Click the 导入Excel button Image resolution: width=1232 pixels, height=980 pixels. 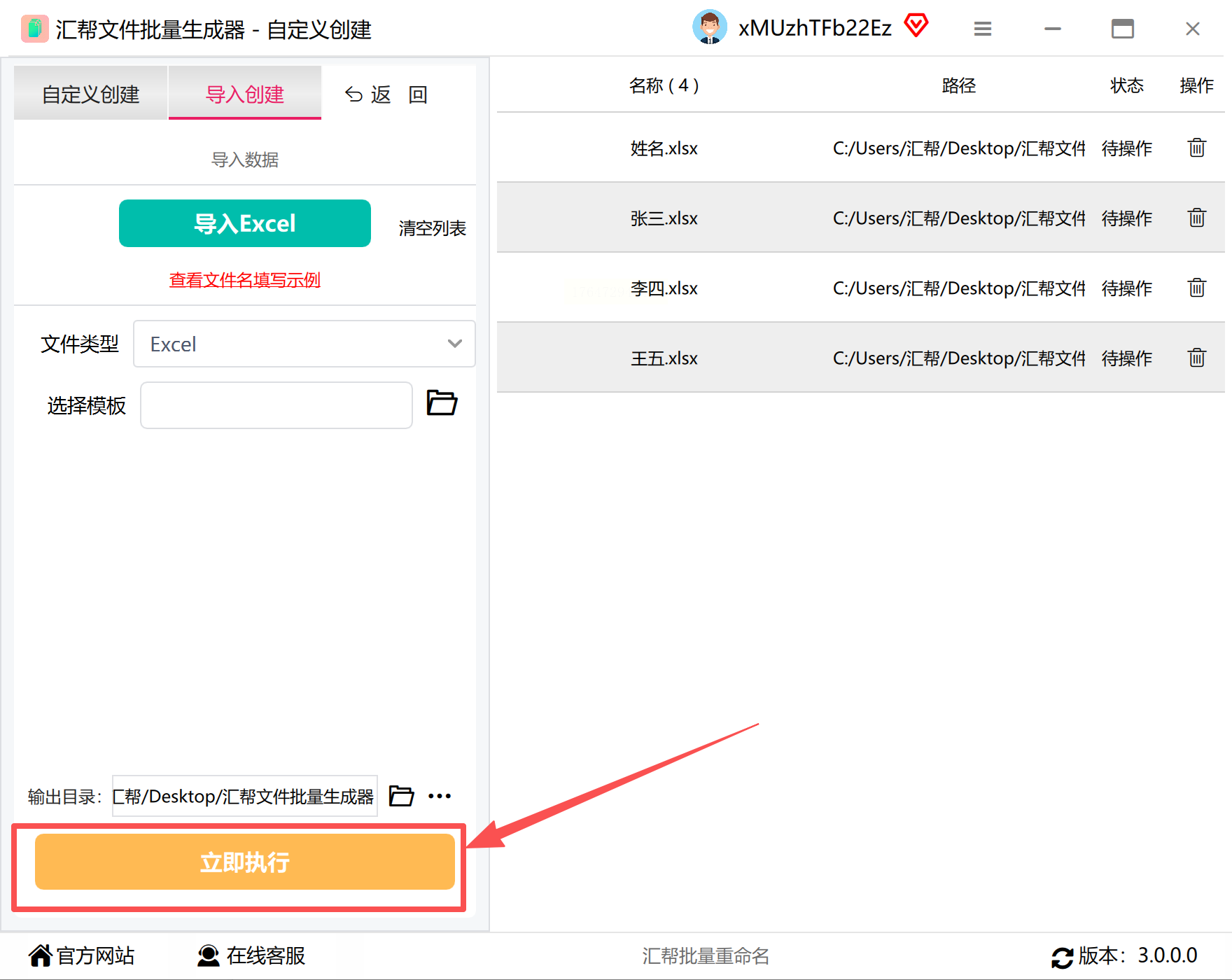point(245,223)
